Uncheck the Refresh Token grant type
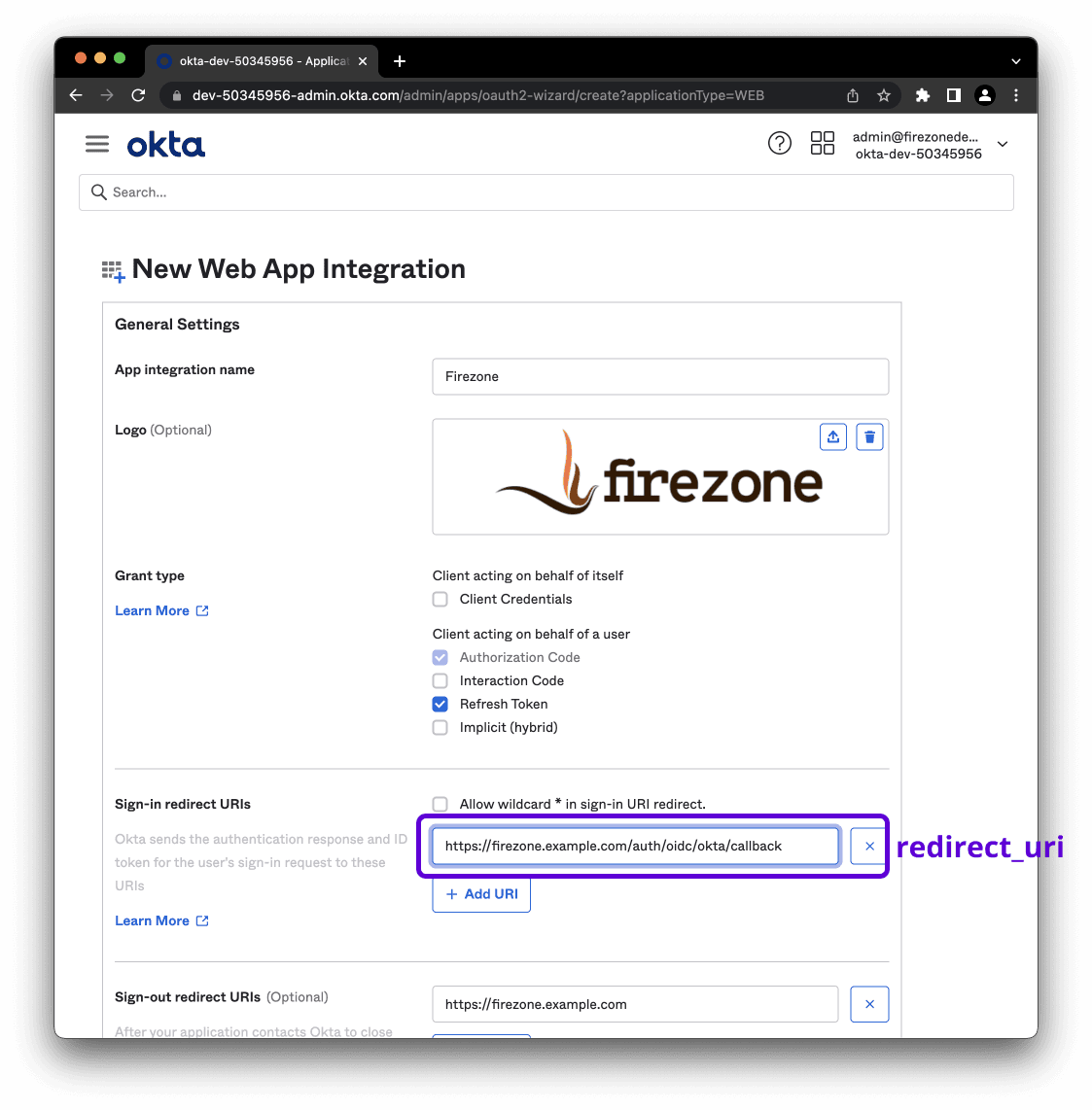1092x1110 pixels. 440,705
